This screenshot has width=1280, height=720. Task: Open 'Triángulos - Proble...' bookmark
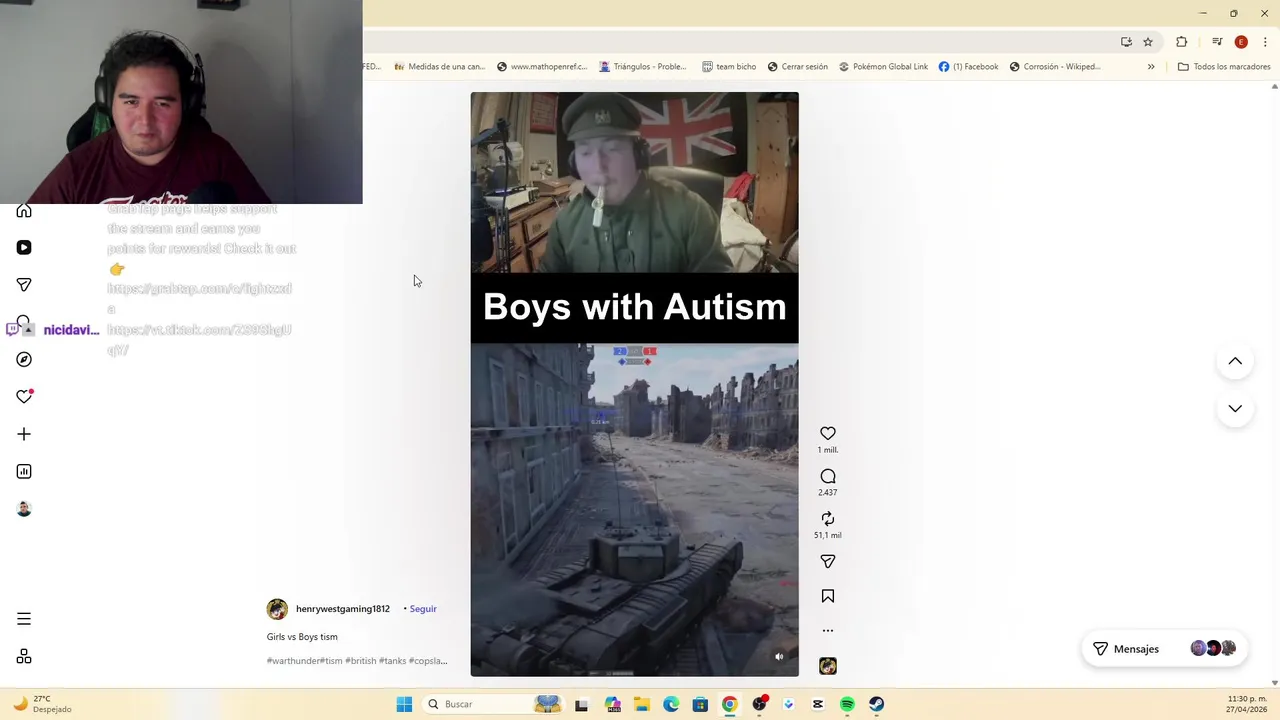tap(642, 67)
